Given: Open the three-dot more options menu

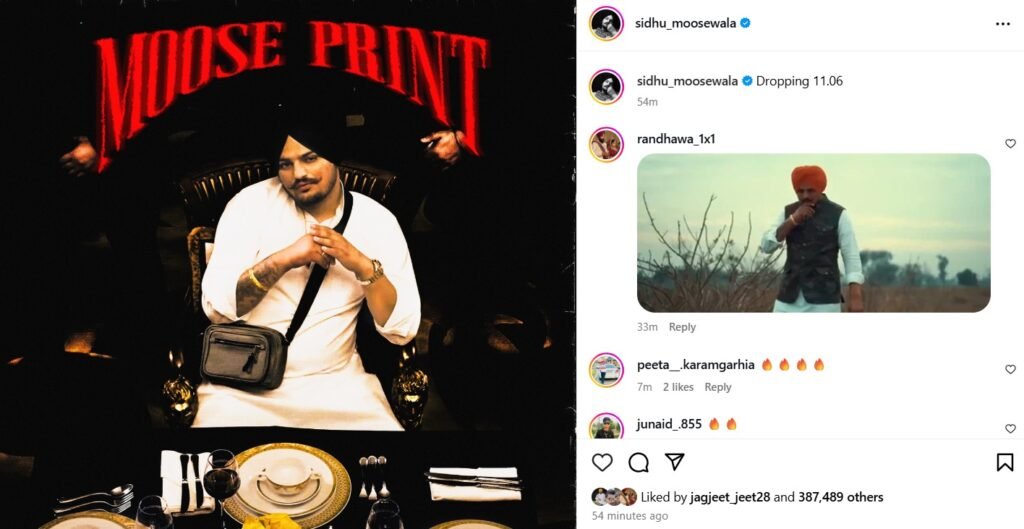Looking at the screenshot, I should (1002, 24).
